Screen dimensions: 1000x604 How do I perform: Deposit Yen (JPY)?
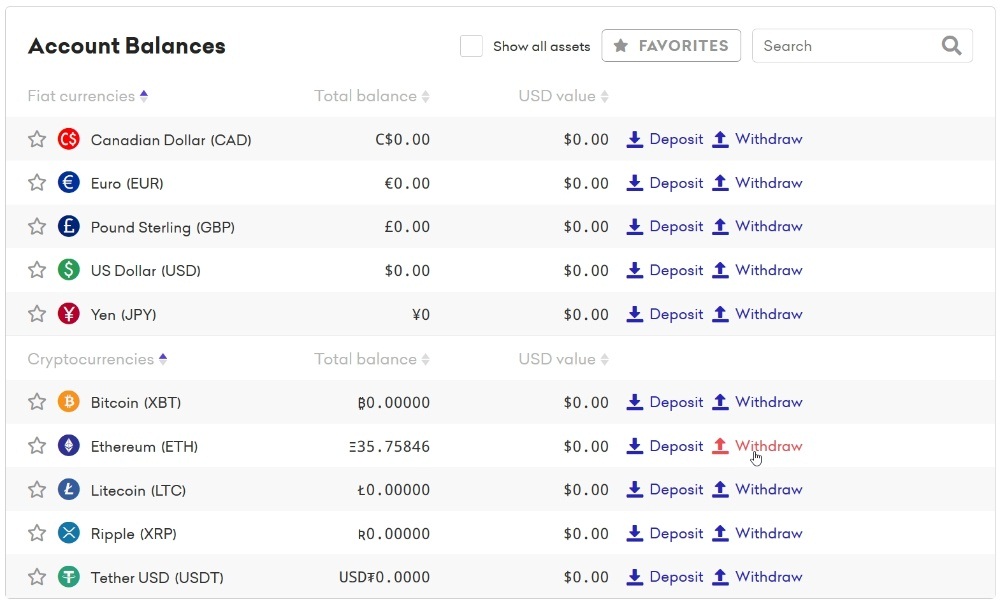[x=665, y=314]
